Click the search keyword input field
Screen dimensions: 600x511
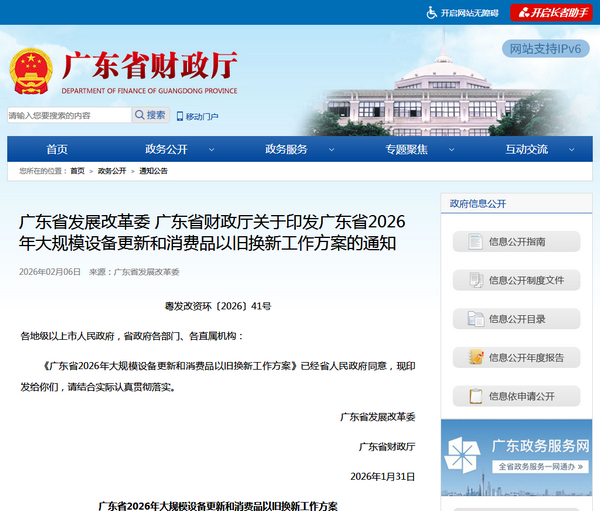[68, 115]
